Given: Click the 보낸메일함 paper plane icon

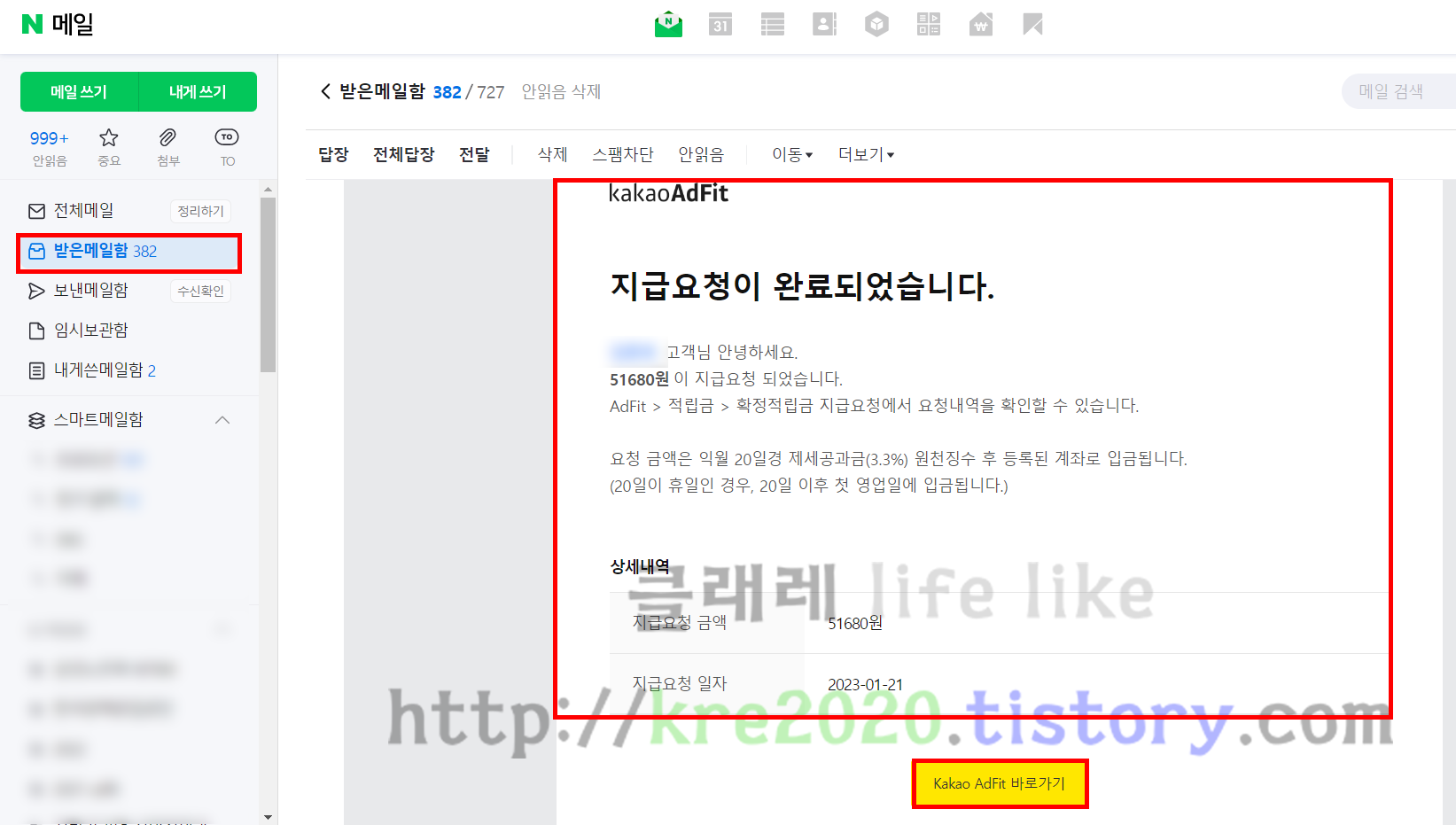Looking at the screenshot, I should point(36,291).
